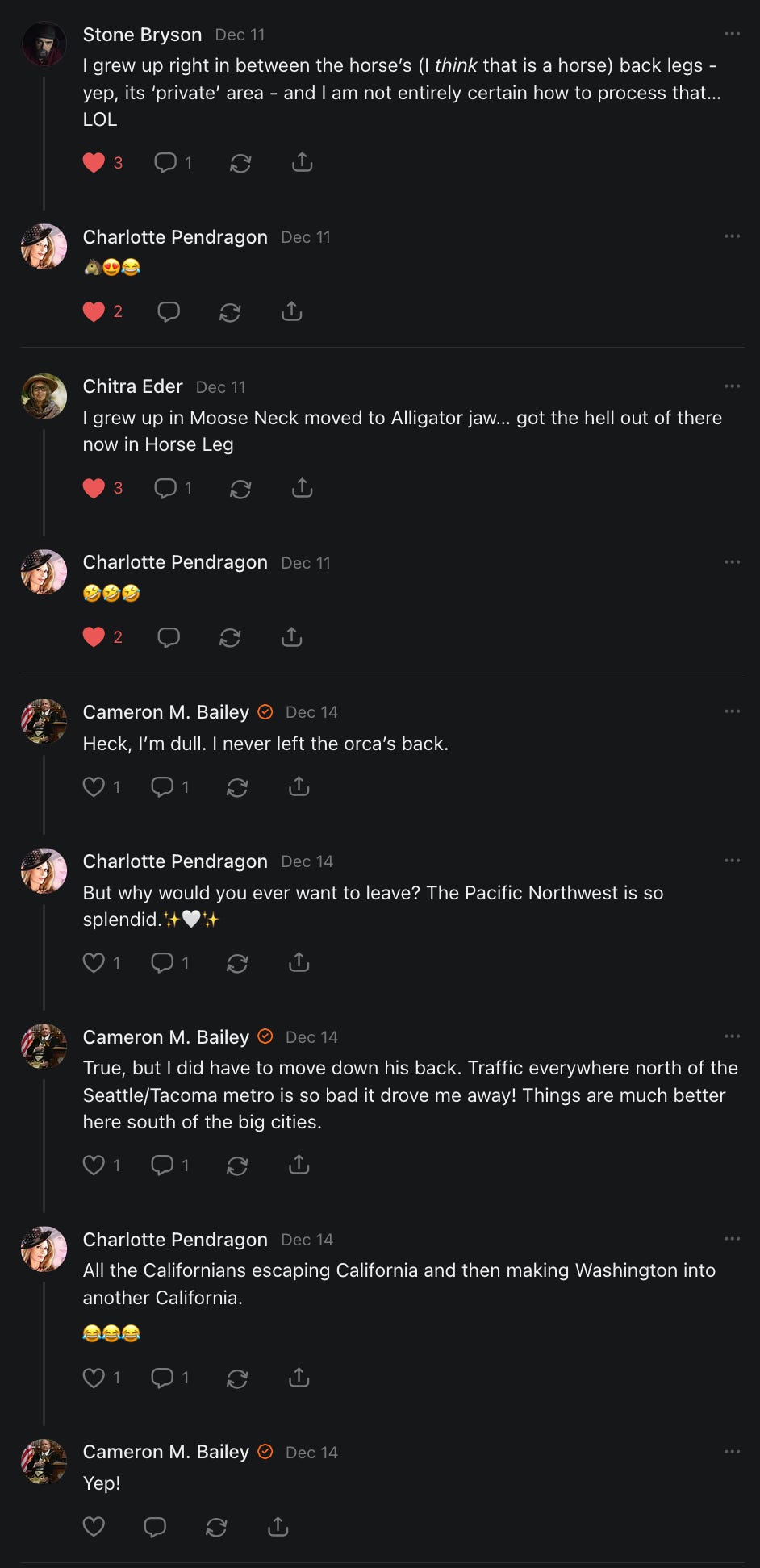Like Cameron's Yep! reply

94,1527
